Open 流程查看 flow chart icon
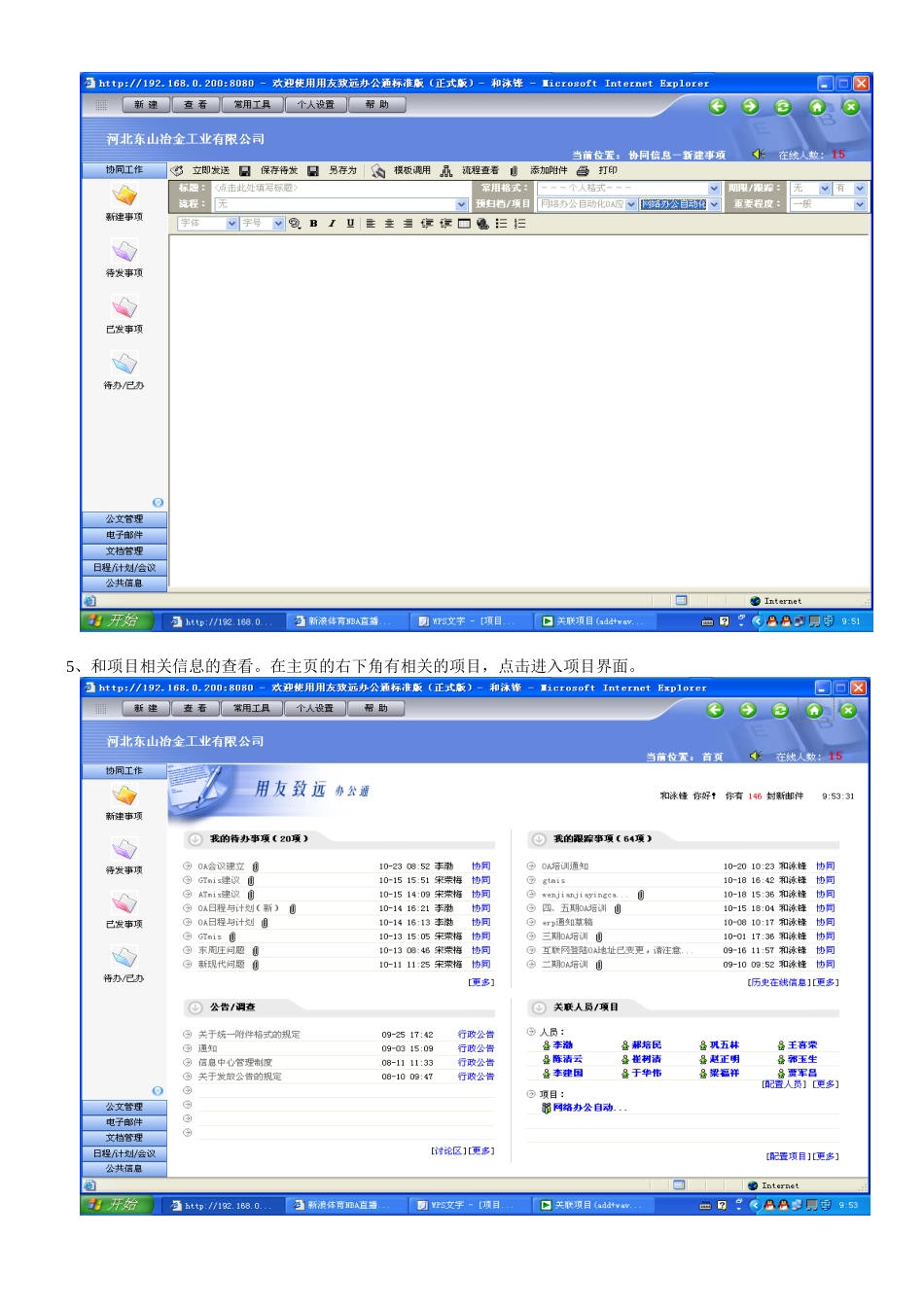The width and height of the screenshot is (924, 1307). [446, 170]
